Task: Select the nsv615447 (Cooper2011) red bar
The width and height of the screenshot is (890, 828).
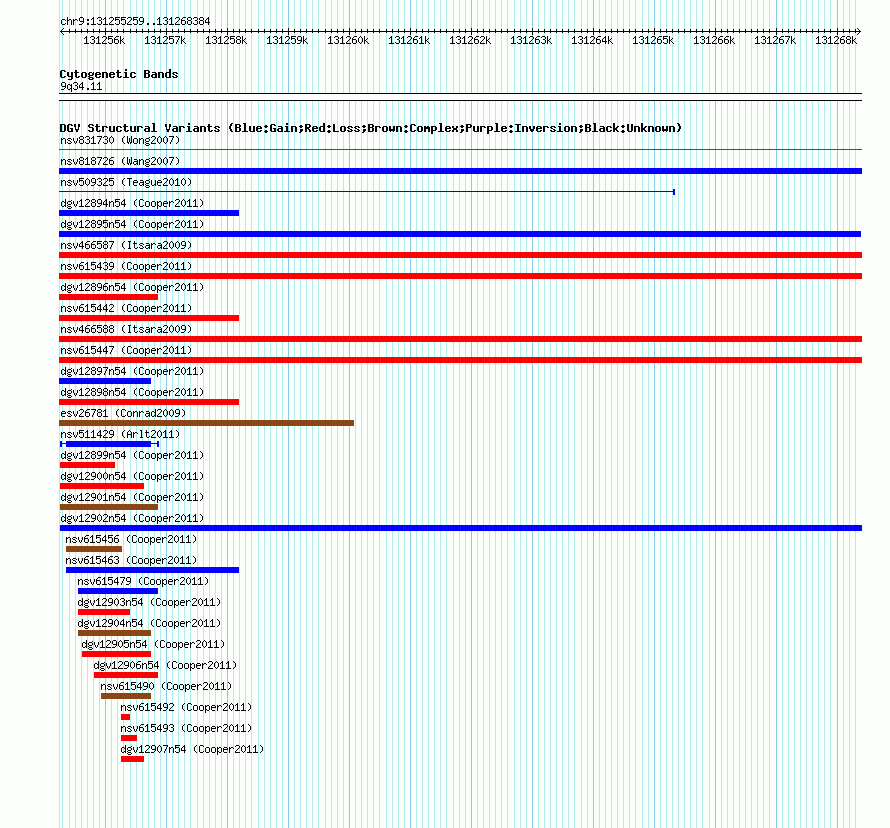Action: tap(460, 360)
